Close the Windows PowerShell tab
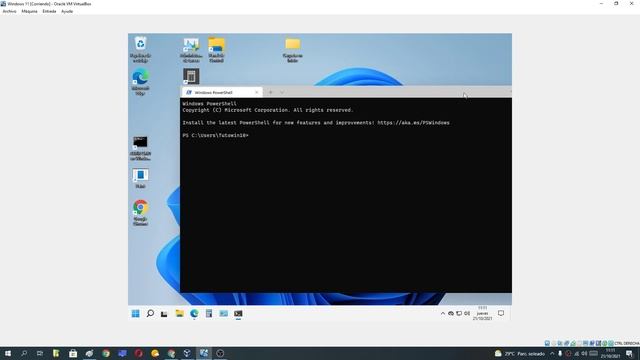Screen dimensions: 640x360 [x=256, y=92]
